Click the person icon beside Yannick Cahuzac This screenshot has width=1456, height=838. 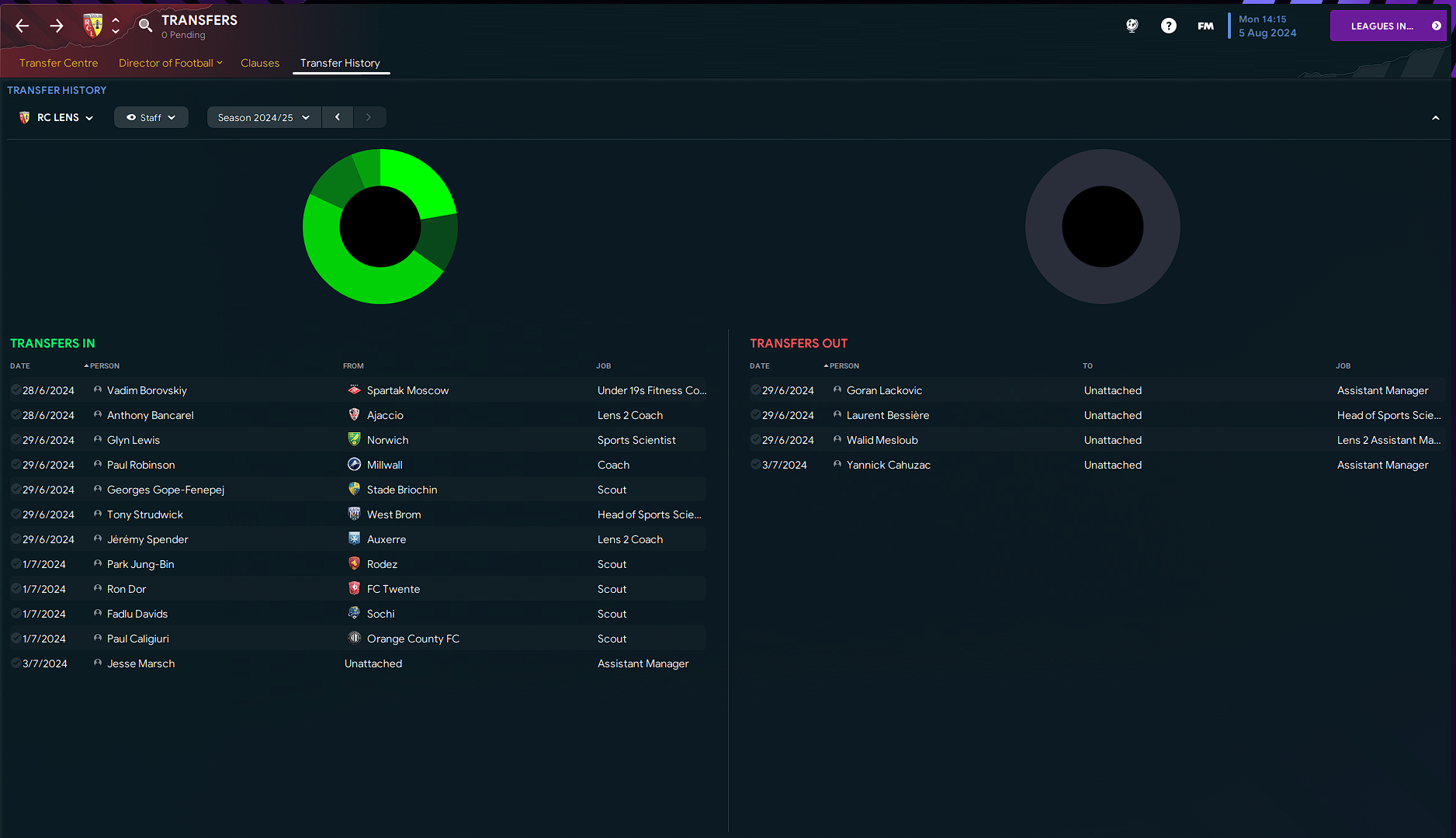[837, 465]
